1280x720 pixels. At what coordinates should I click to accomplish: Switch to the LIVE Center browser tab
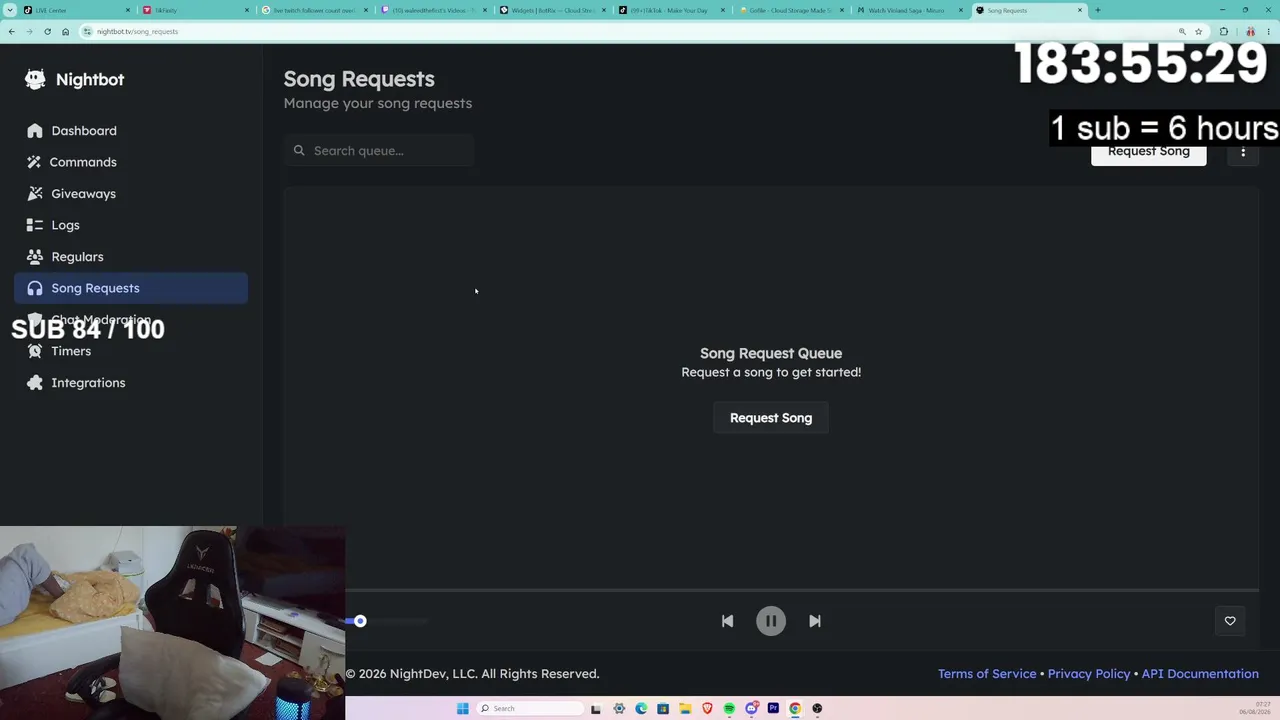[x=75, y=10]
